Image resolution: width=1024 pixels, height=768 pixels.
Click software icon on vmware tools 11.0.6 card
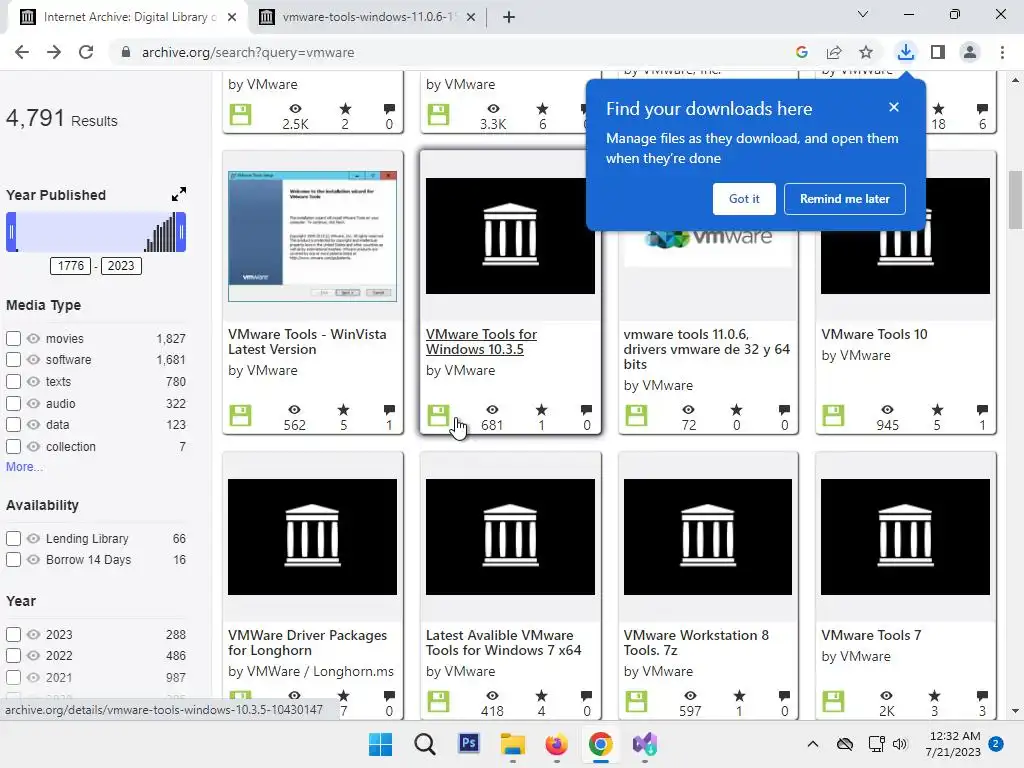(636, 415)
